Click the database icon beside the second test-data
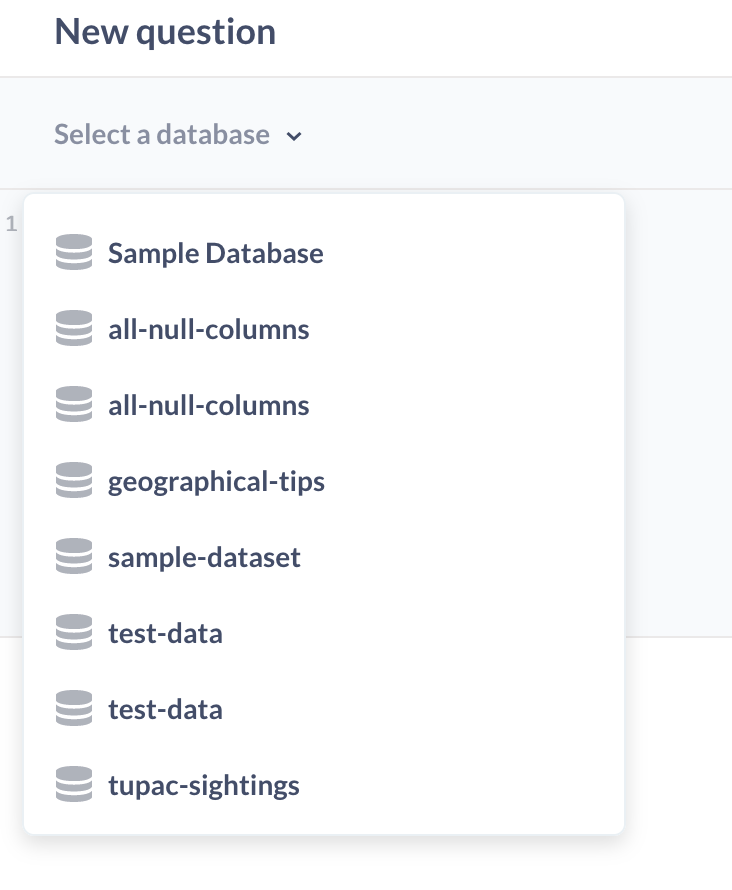Viewport: 732px width, 890px height. (x=73, y=708)
